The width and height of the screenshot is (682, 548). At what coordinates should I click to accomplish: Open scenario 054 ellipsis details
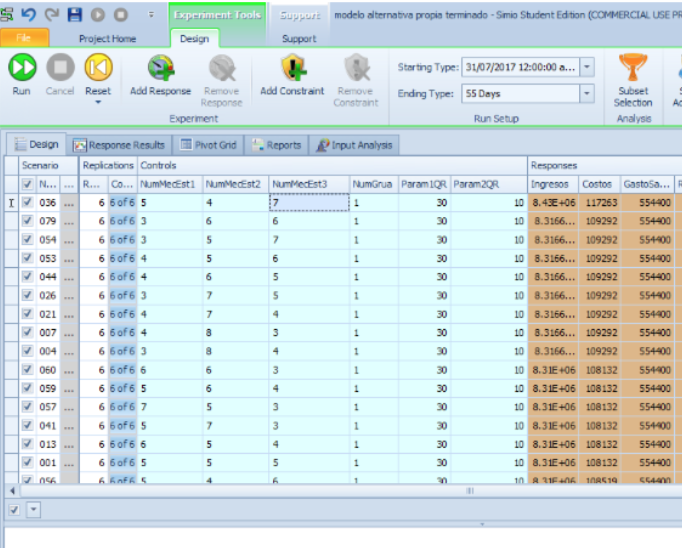tap(69, 240)
